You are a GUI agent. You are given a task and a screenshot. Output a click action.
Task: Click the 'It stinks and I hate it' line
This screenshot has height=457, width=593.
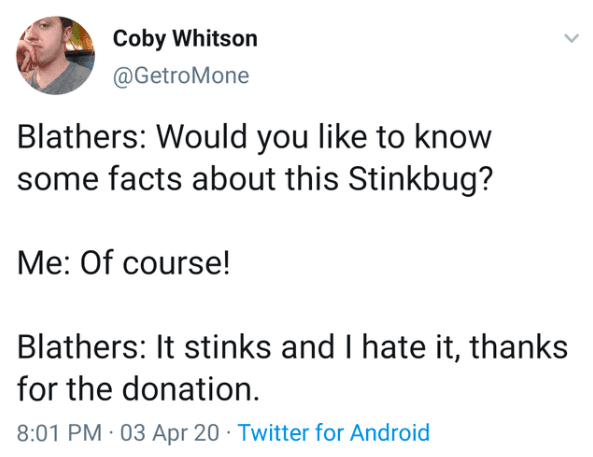coord(292,347)
